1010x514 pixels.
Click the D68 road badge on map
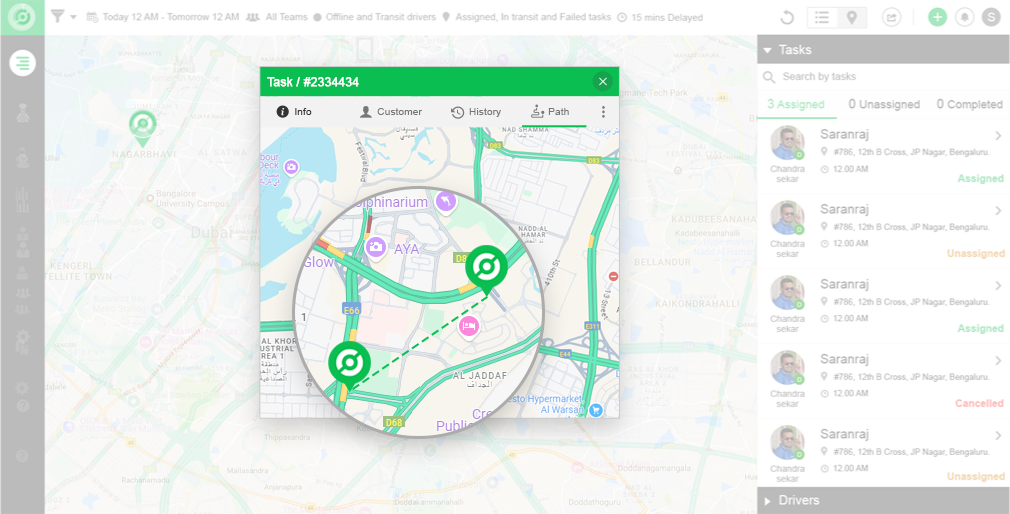tap(393, 423)
